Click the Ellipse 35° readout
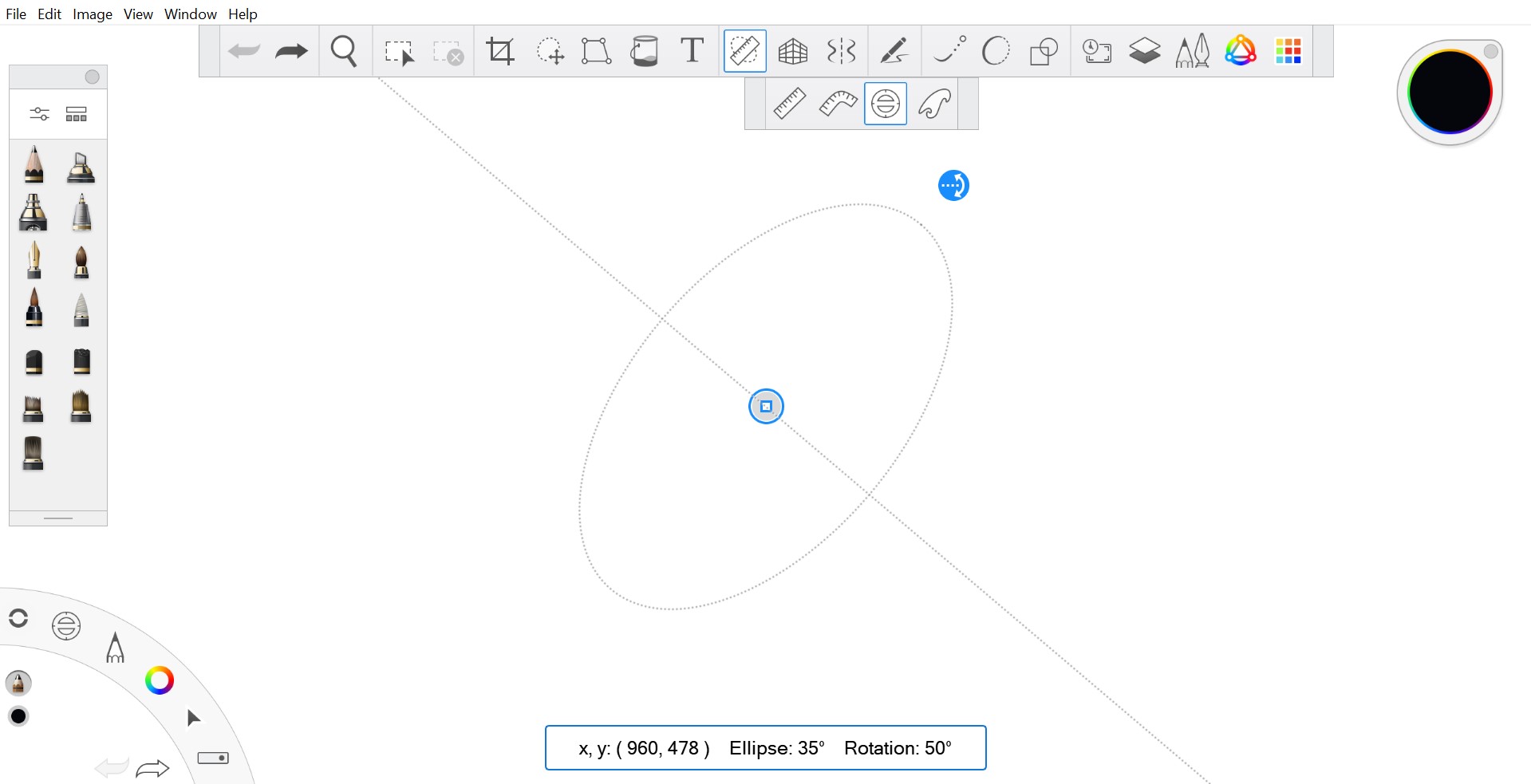Screen dimensions: 1531x784 pyautogui.click(x=777, y=748)
